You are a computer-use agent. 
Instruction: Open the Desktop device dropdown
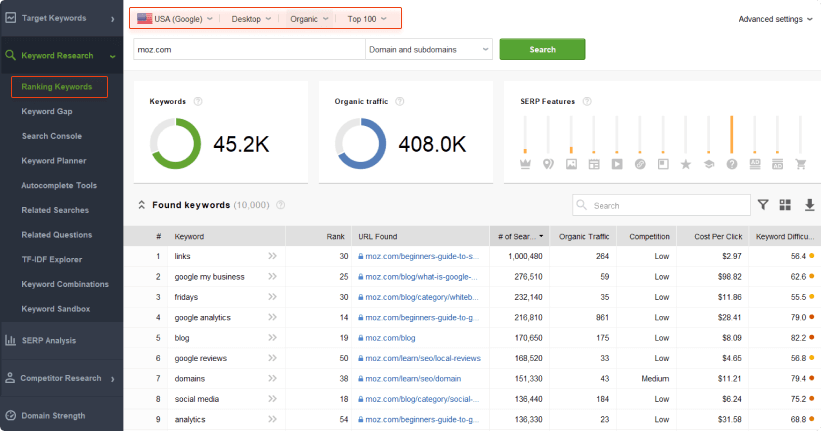coord(251,19)
